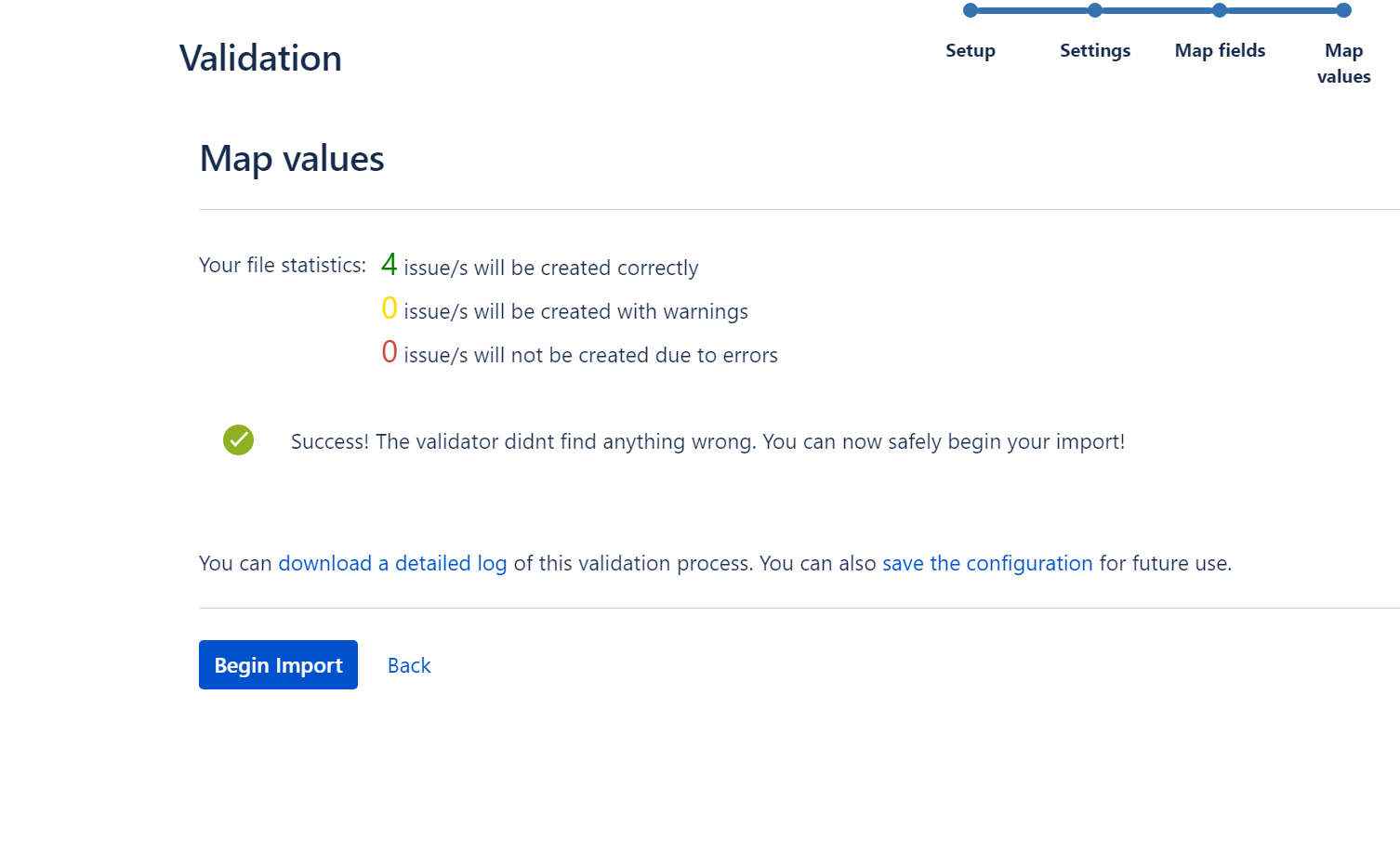Image resolution: width=1400 pixels, height=852 pixels.
Task: Click the red 0 errors count
Action: (x=390, y=352)
